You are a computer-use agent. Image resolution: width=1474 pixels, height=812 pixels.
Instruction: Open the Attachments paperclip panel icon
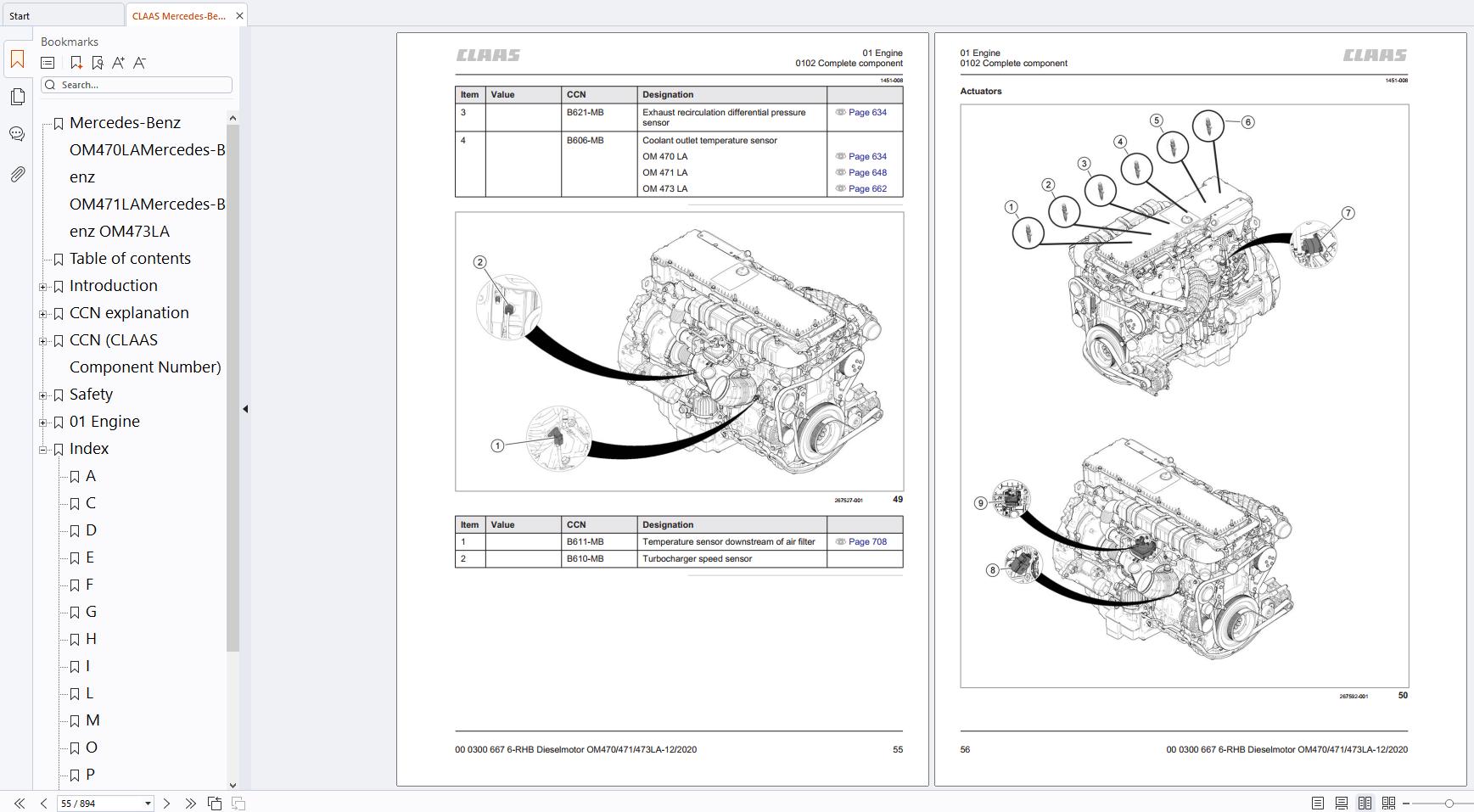pyautogui.click(x=17, y=174)
